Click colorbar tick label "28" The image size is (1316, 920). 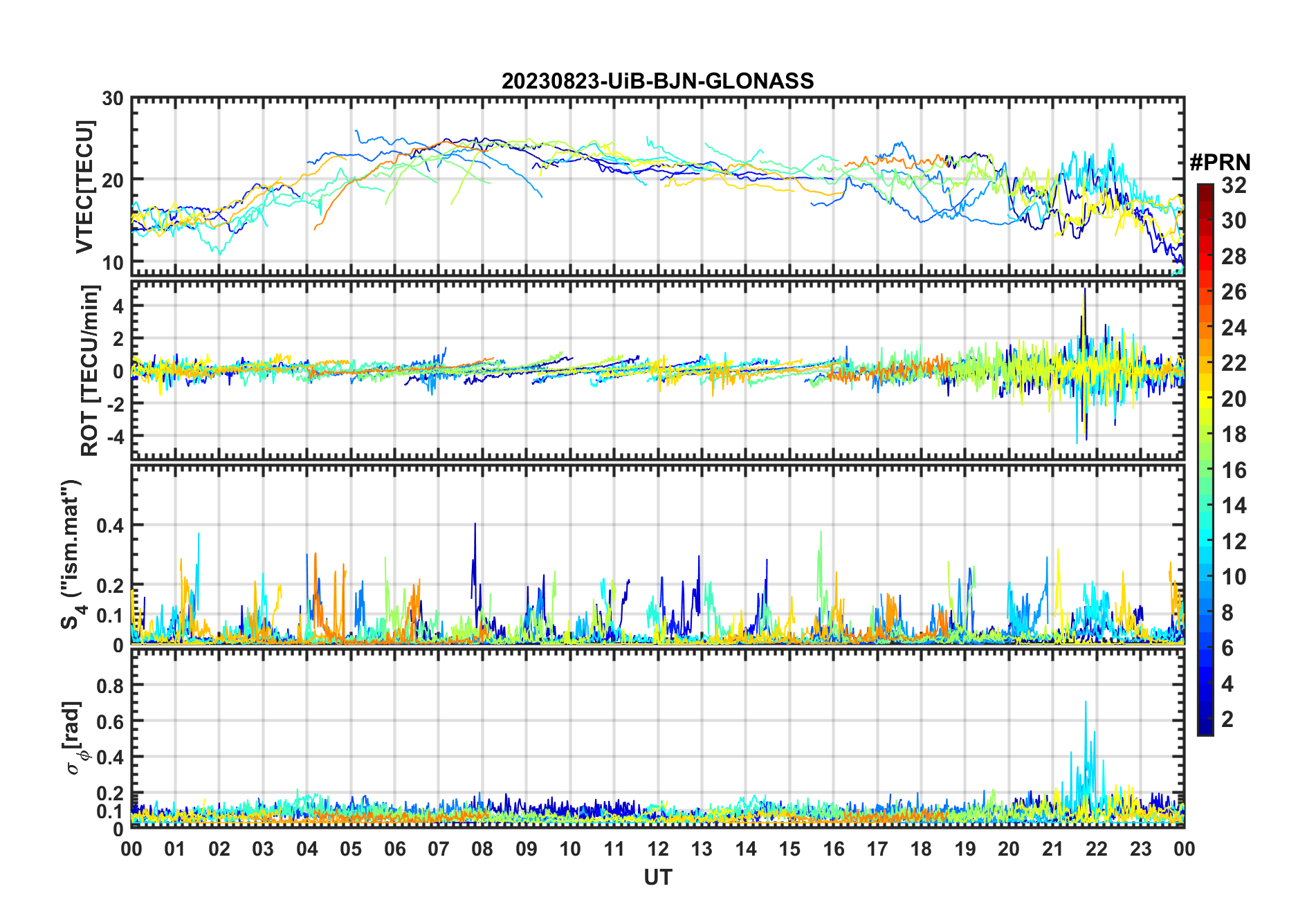click(x=1234, y=257)
